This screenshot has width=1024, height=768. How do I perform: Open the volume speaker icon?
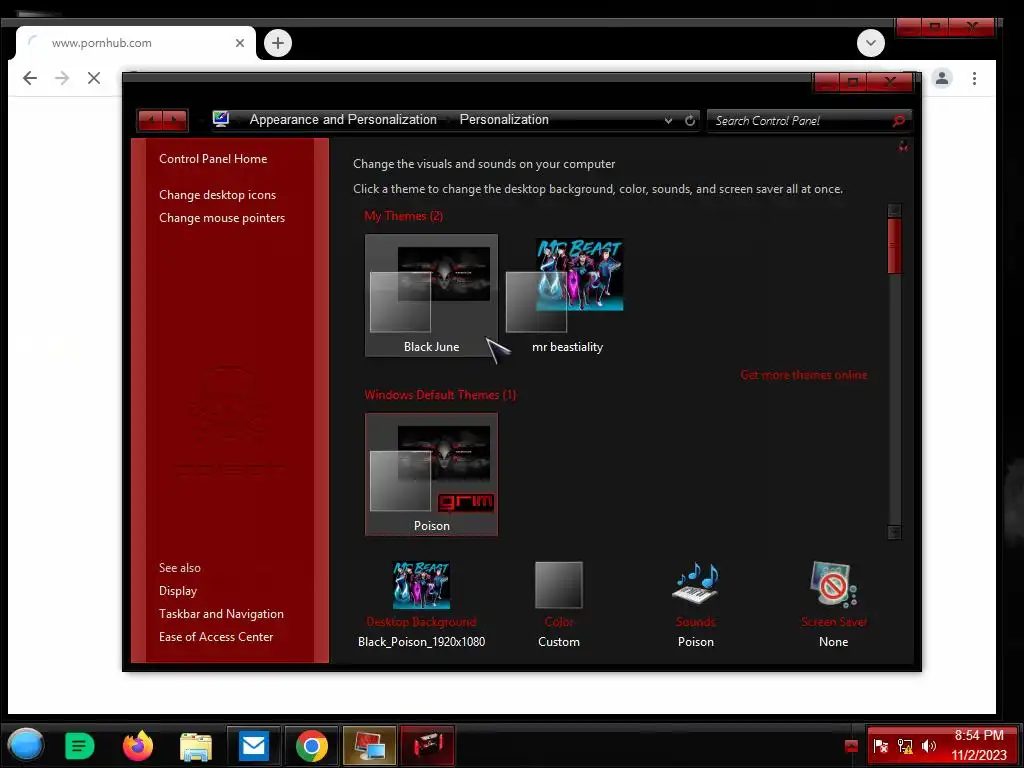tap(929, 746)
